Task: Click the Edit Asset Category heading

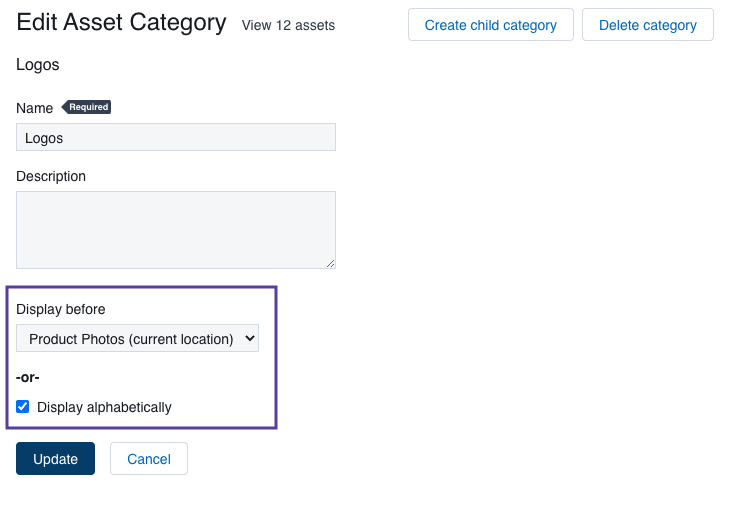Action: 122,22
